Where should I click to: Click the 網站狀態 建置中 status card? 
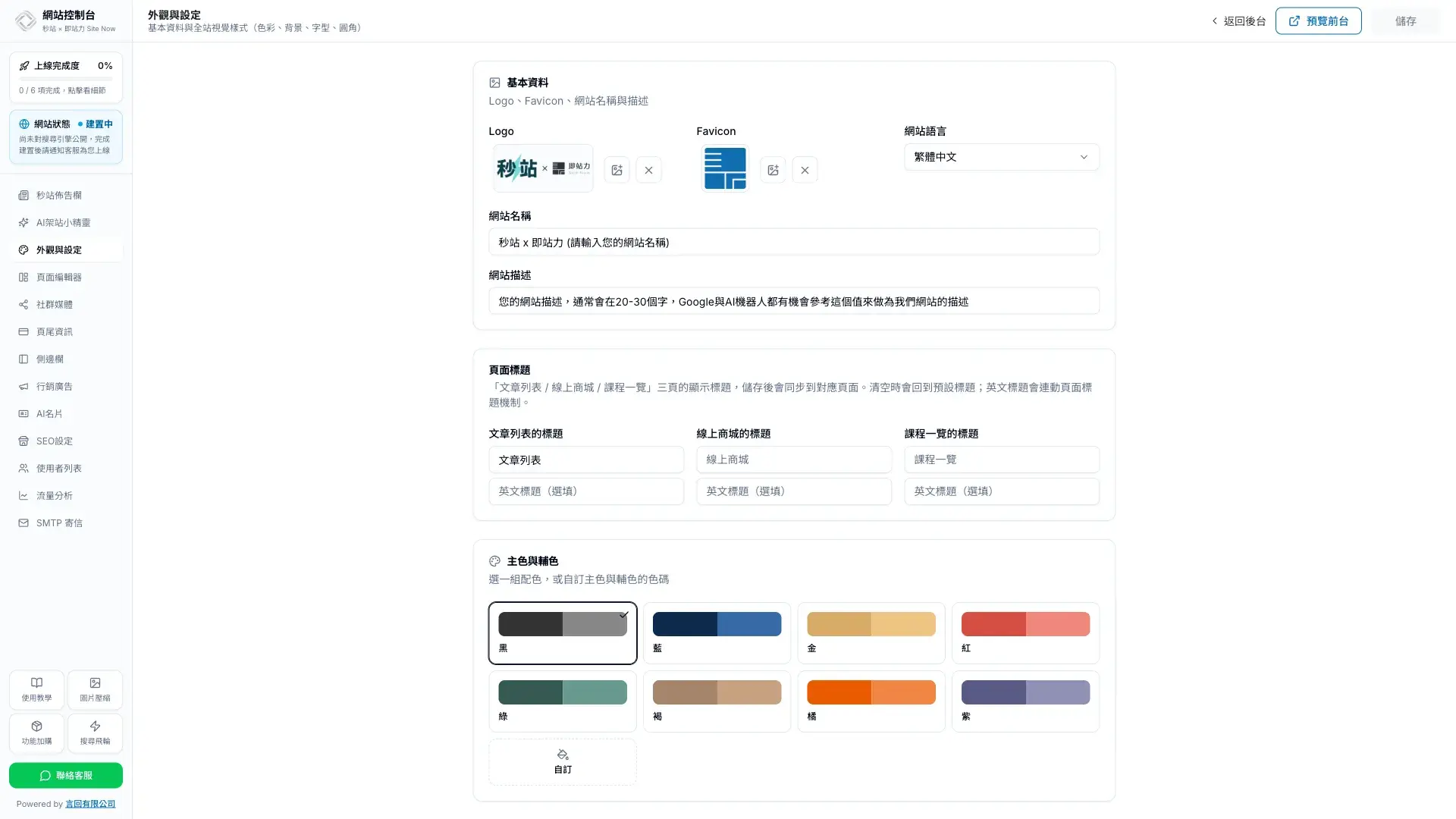point(66,137)
